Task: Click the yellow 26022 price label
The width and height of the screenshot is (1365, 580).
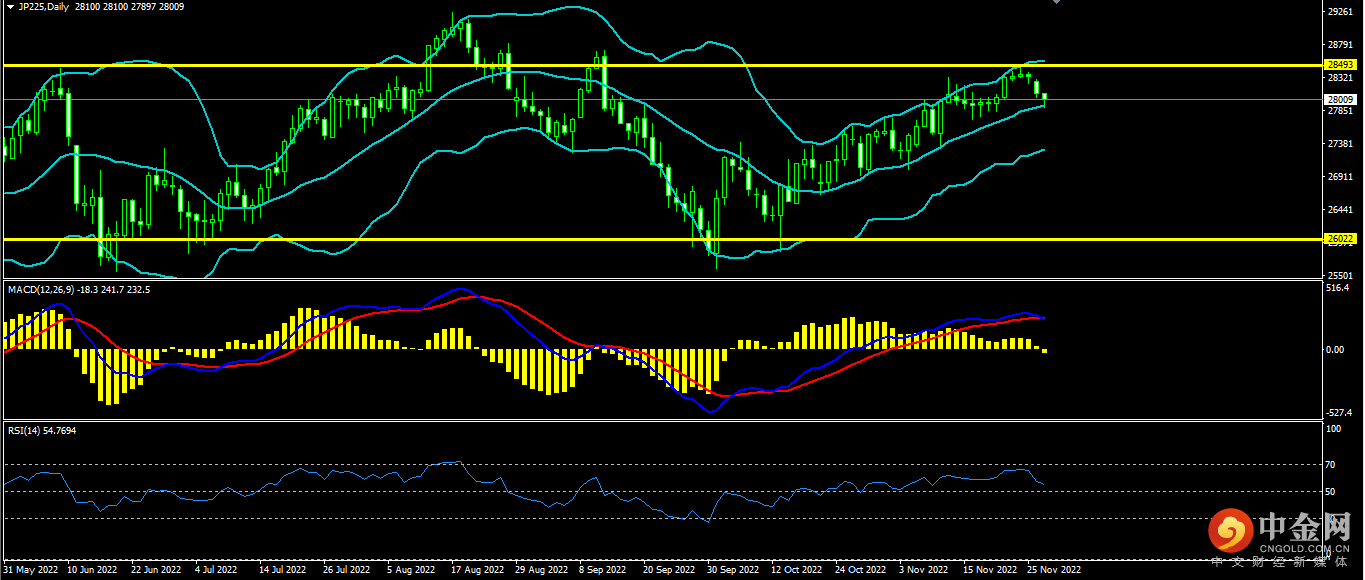Action: pos(1338,239)
